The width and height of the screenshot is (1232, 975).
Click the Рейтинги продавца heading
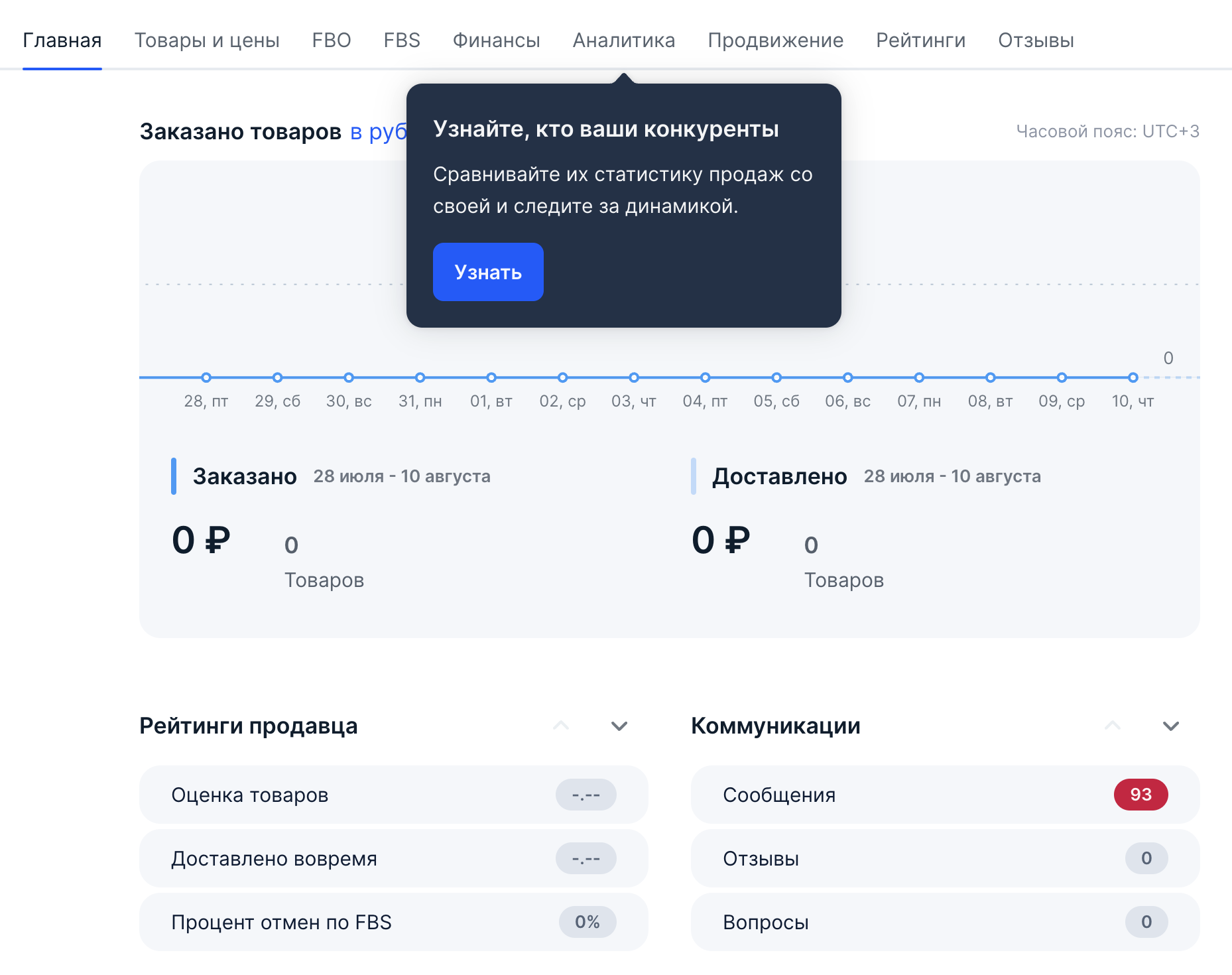click(x=249, y=726)
